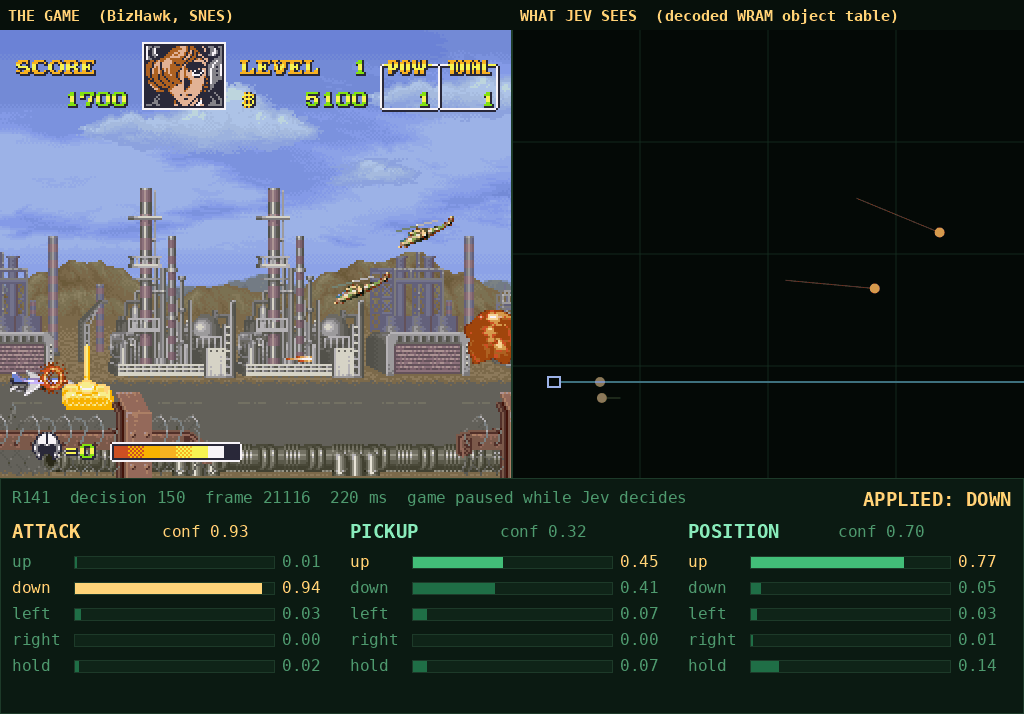Click the 'WHAT JEV SEES' panel title

(578, 16)
